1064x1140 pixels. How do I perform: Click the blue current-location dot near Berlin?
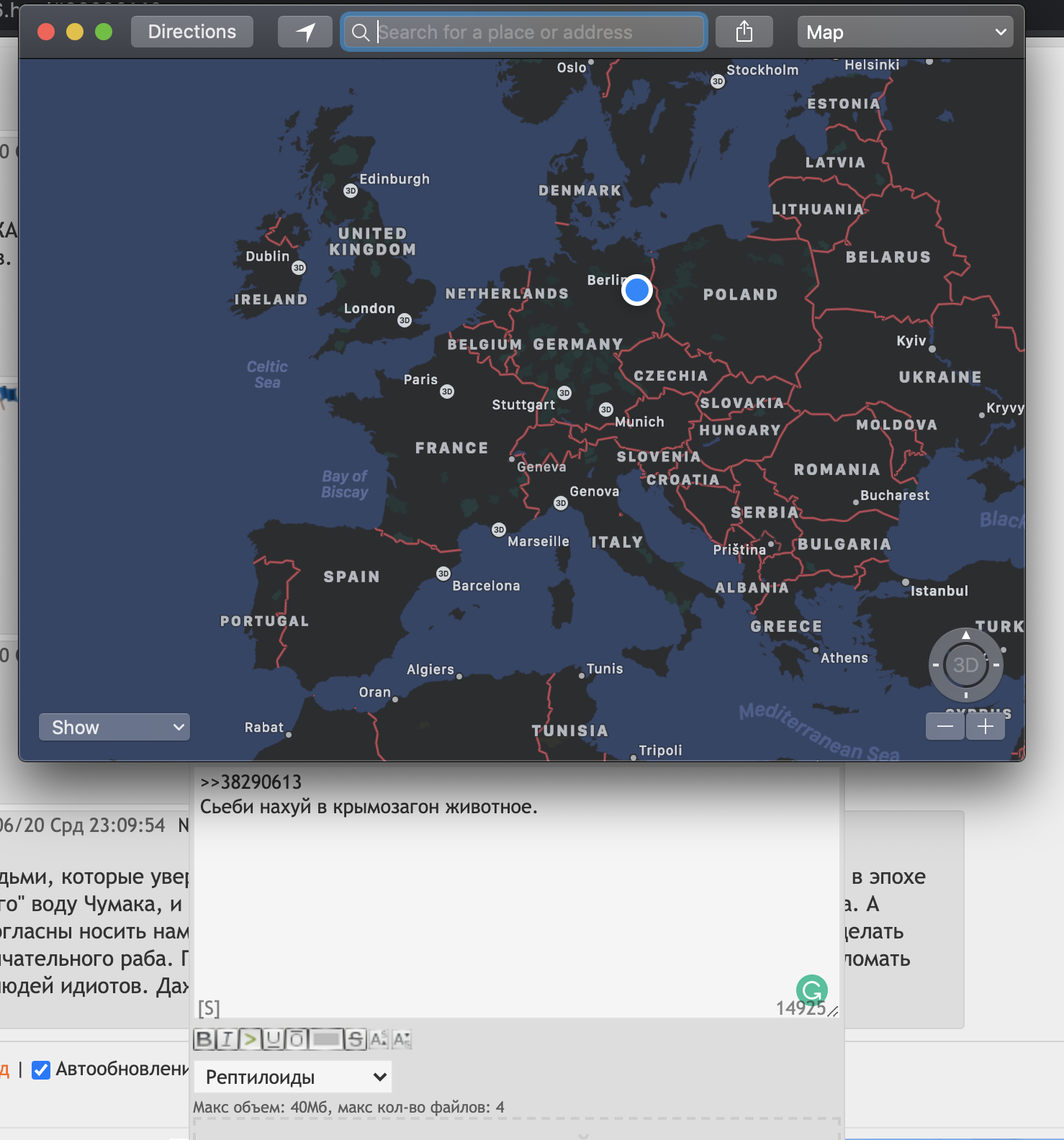[x=637, y=290]
